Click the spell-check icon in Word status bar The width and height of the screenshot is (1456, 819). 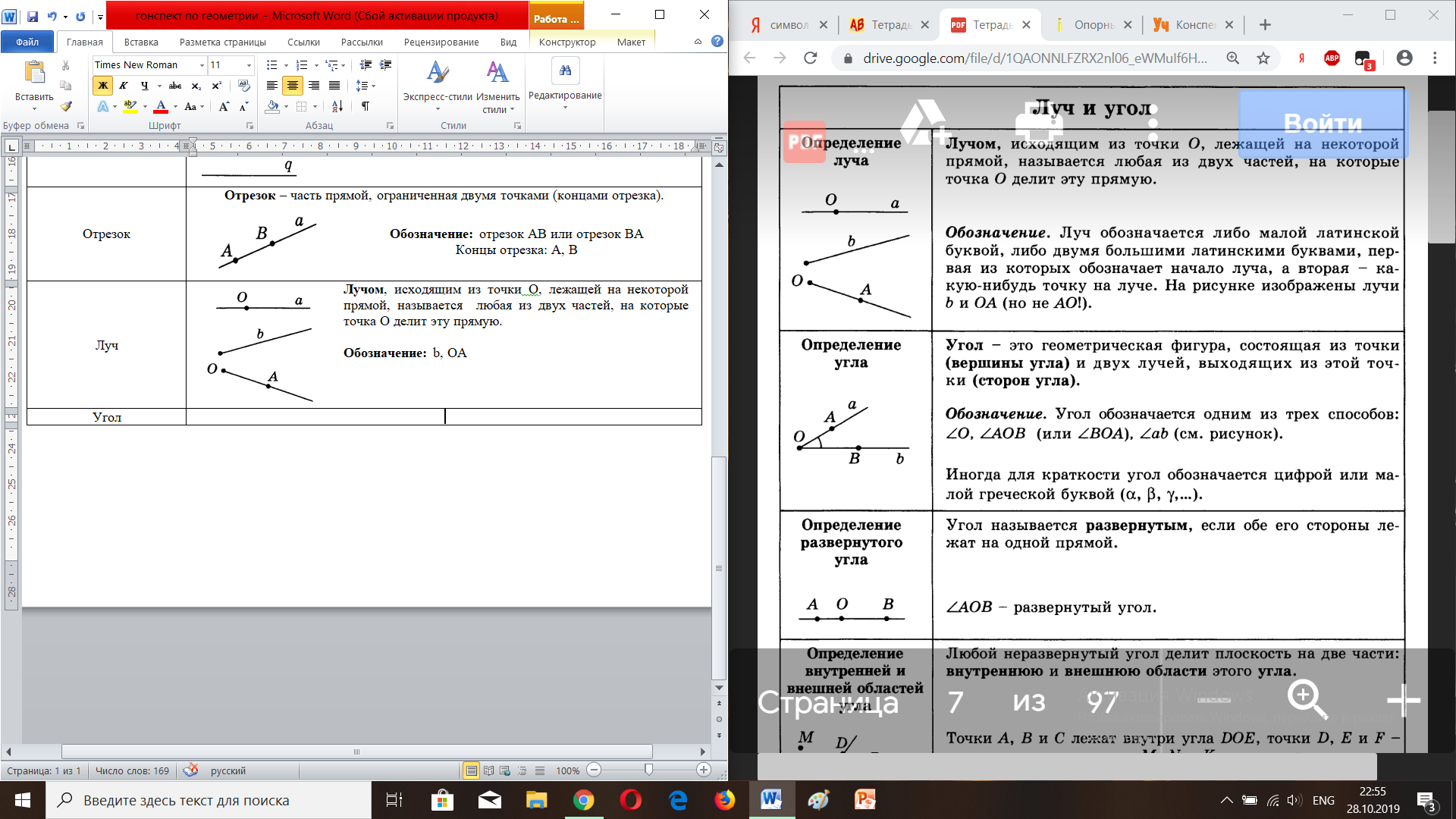coord(191,770)
